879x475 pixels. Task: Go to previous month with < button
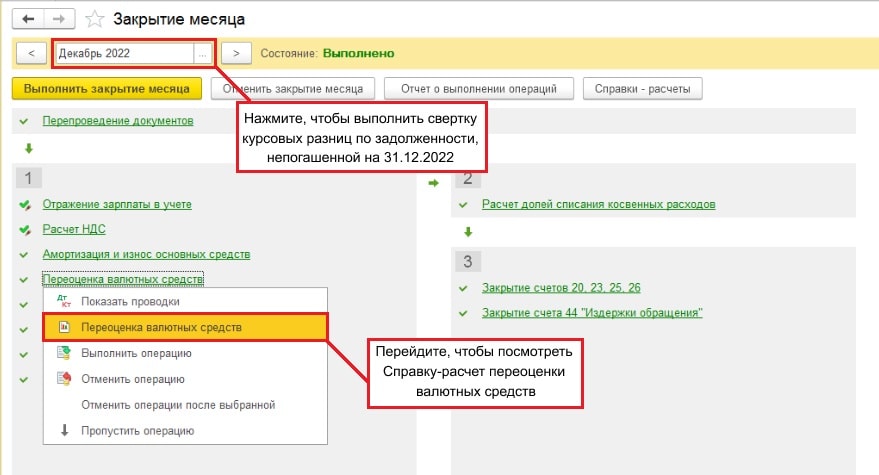pos(32,53)
